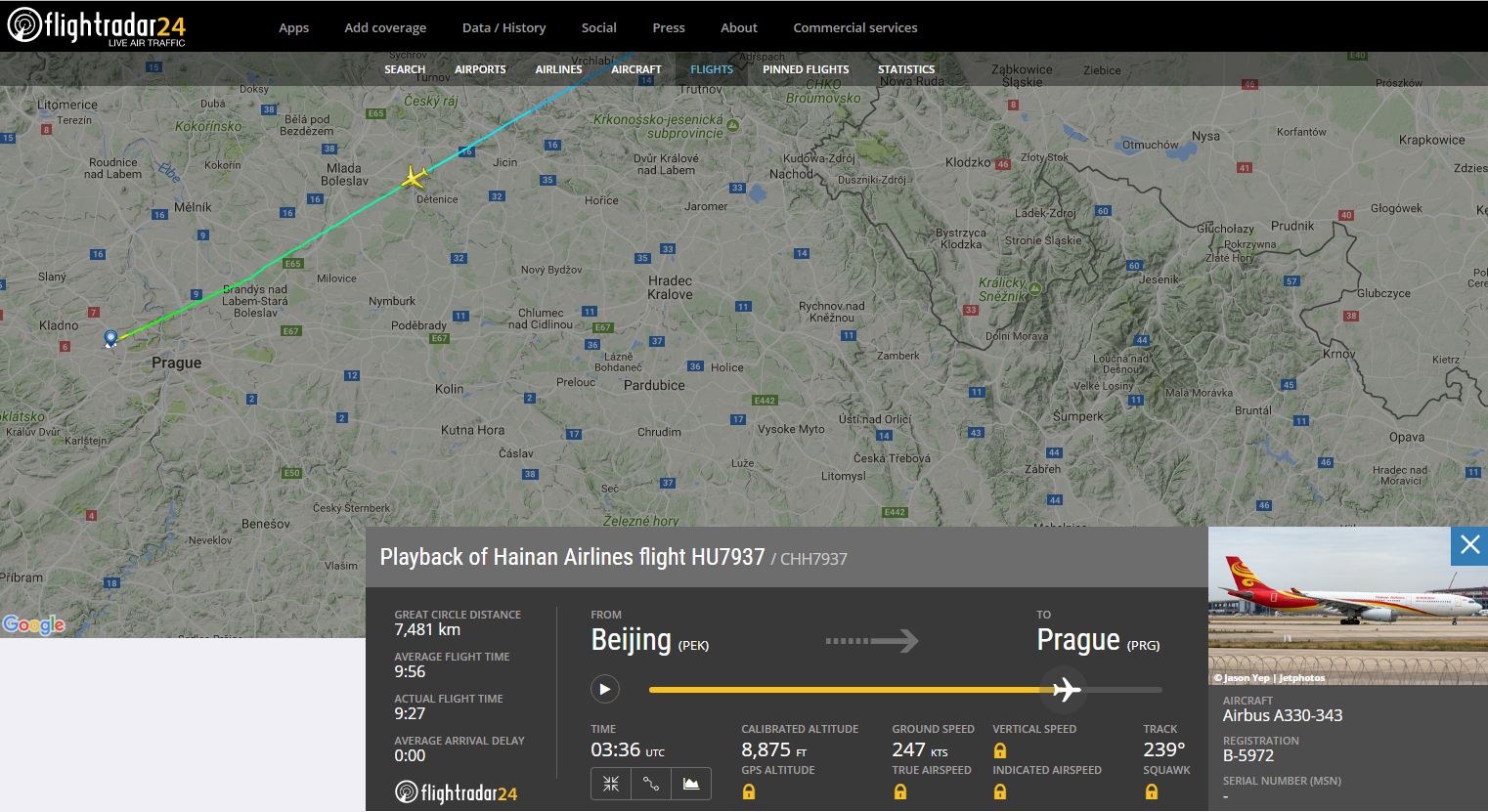Click the 0:00 average arrival delay value

point(410,755)
